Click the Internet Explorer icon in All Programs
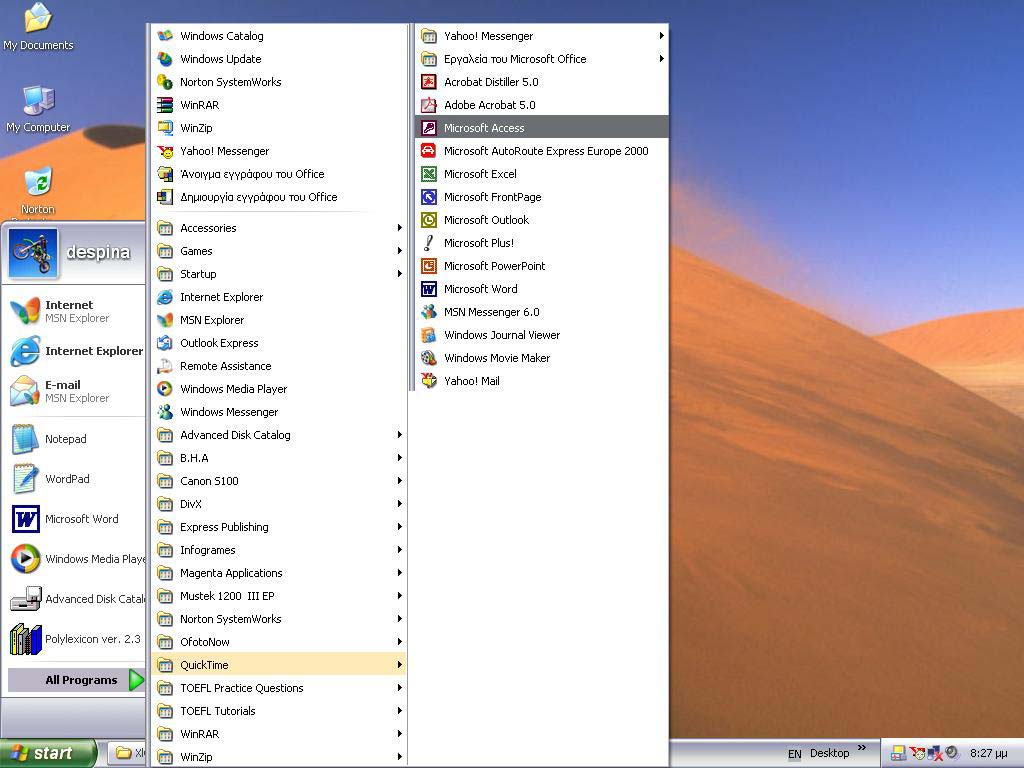1024x768 pixels. click(165, 297)
